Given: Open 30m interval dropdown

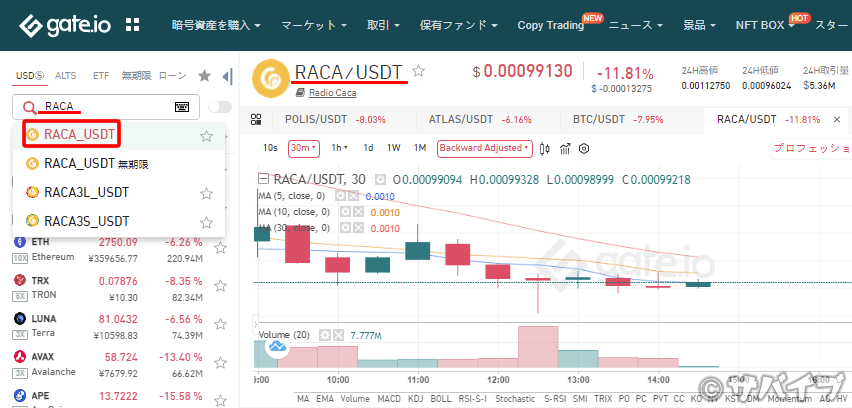Looking at the screenshot, I should (x=304, y=148).
